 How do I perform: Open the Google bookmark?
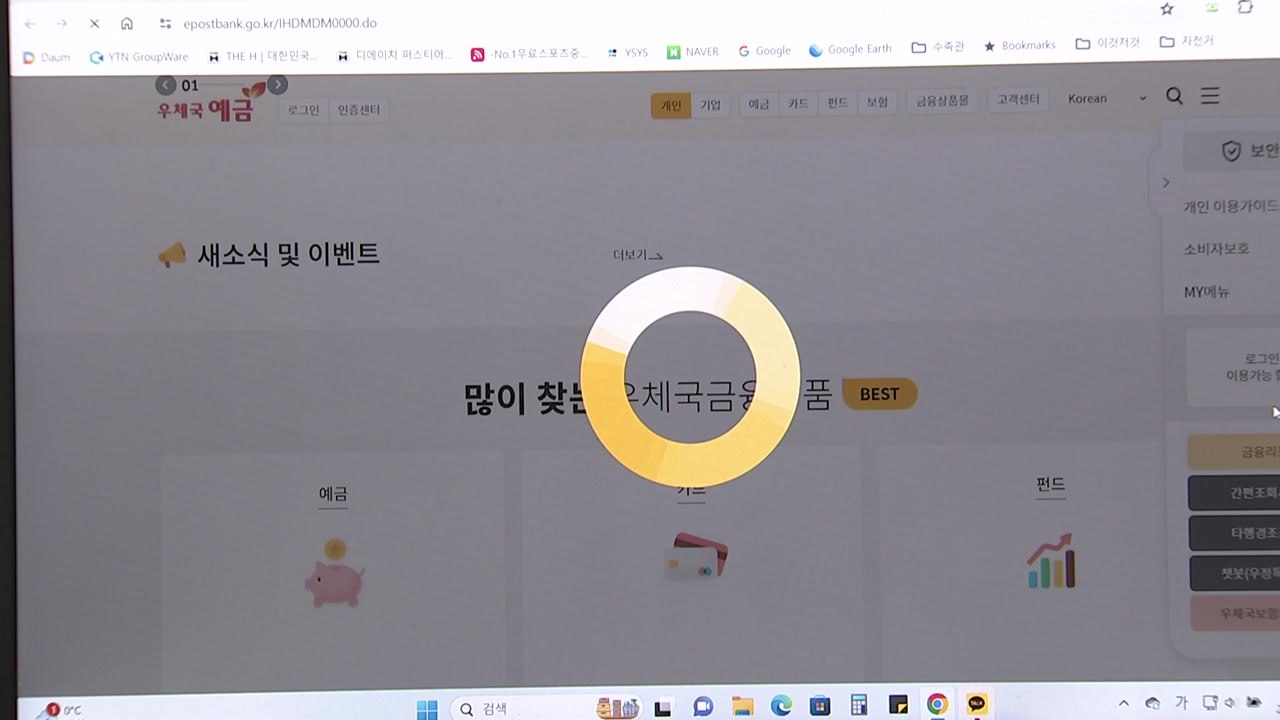[x=764, y=51]
